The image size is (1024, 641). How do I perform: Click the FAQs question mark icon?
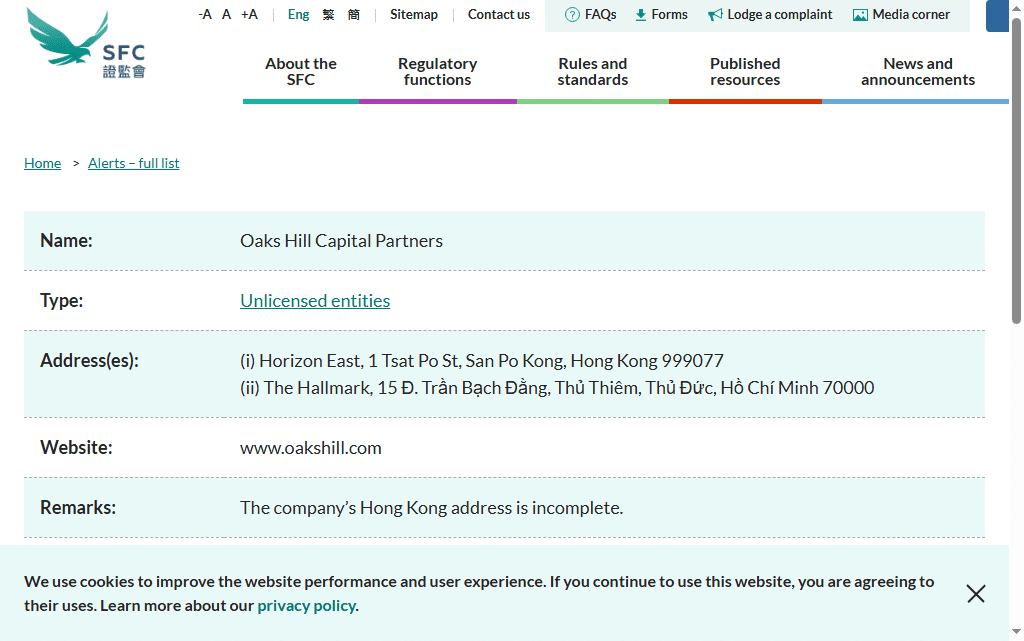tap(572, 14)
